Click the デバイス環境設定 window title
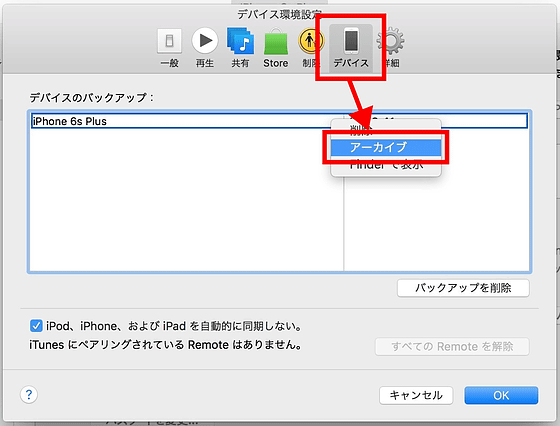 pyautogui.click(x=279, y=14)
